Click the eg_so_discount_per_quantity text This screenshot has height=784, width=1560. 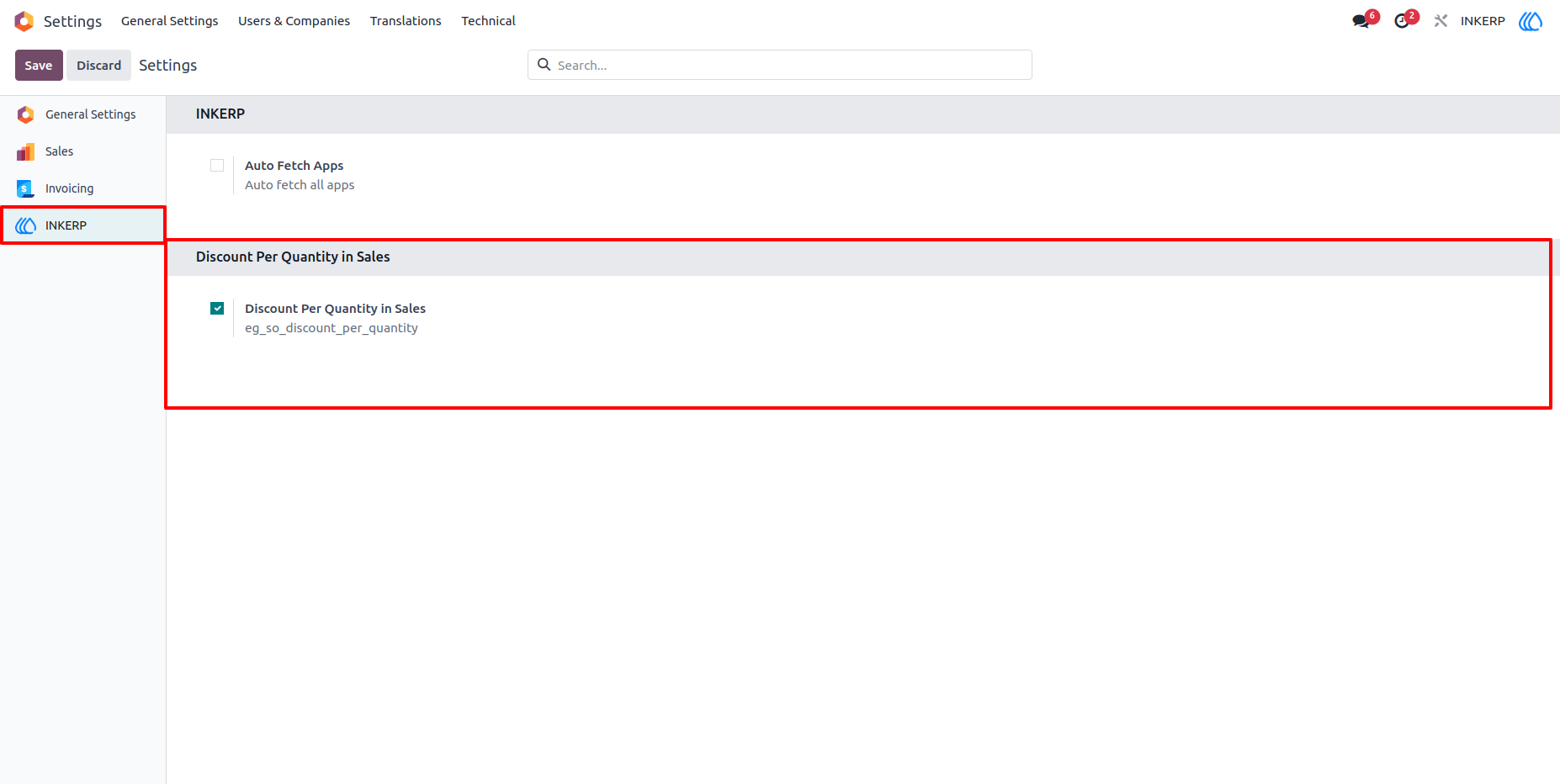pos(331,328)
